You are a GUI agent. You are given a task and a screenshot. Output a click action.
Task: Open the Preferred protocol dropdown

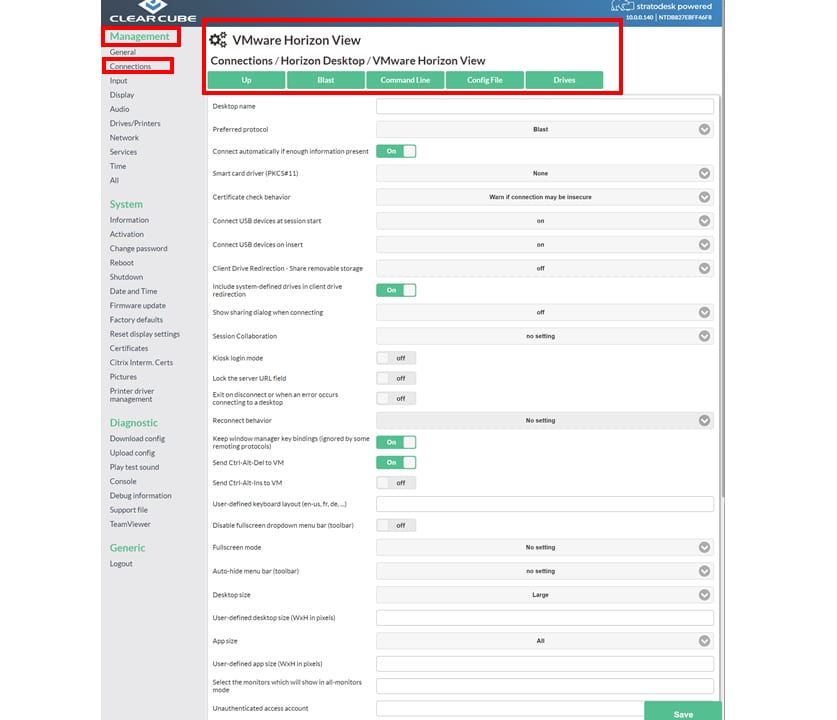tap(544, 130)
